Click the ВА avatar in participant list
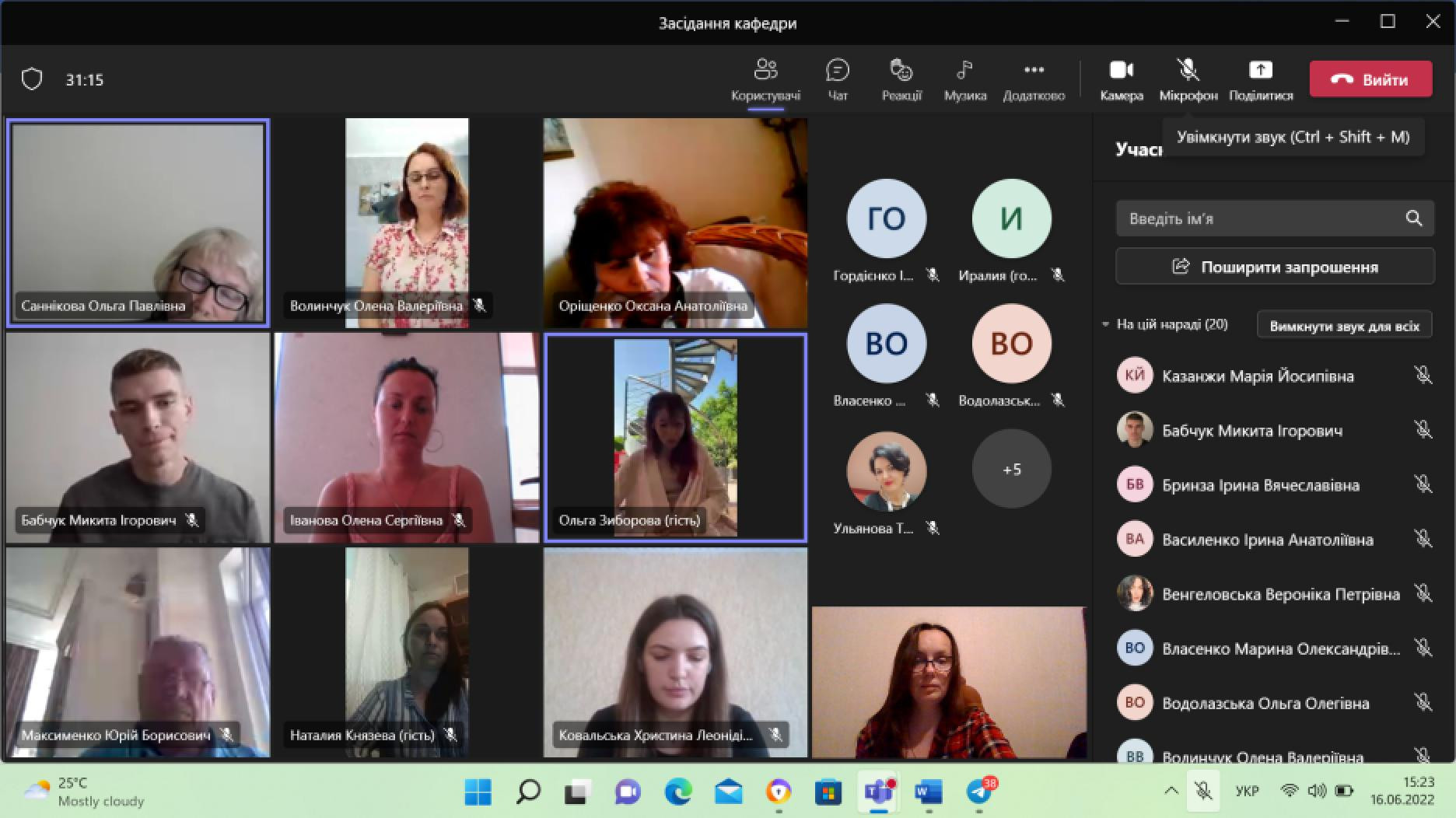This screenshot has height=818, width=1456. (x=1135, y=539)
